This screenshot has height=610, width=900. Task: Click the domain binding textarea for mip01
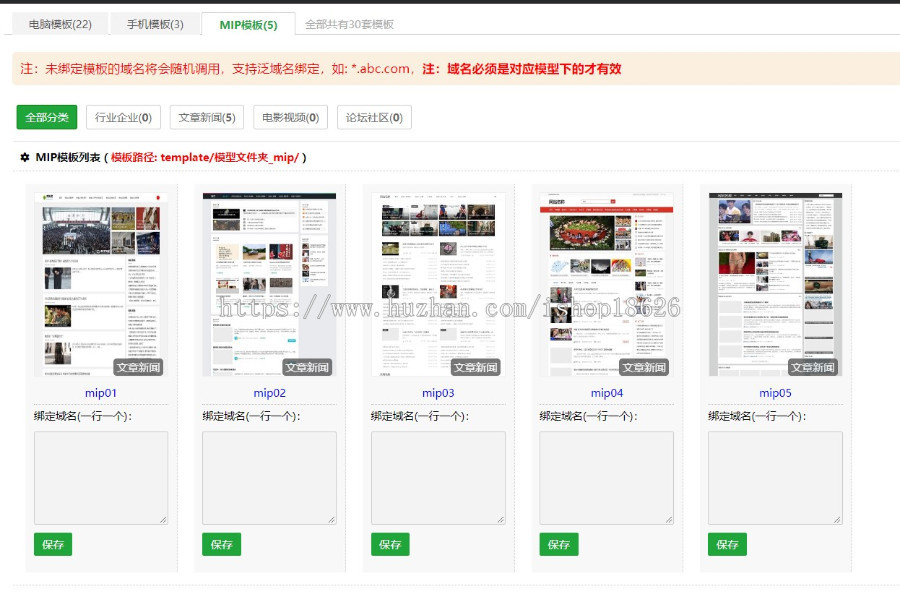[101, 478]
